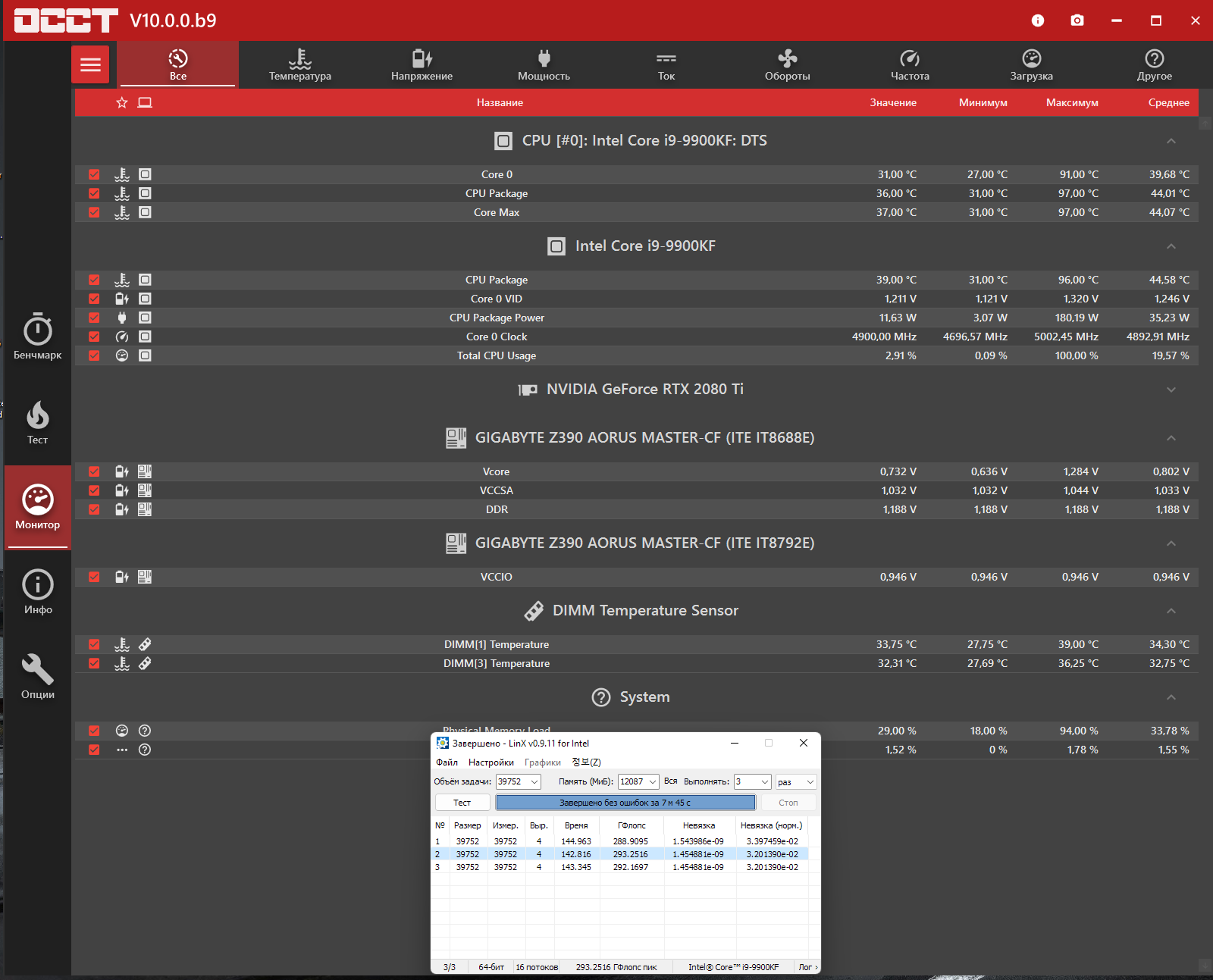Screen dimensions: 1213x980
Task: Open the Бенчмарк section in sidebar
Action: point(38,337)
